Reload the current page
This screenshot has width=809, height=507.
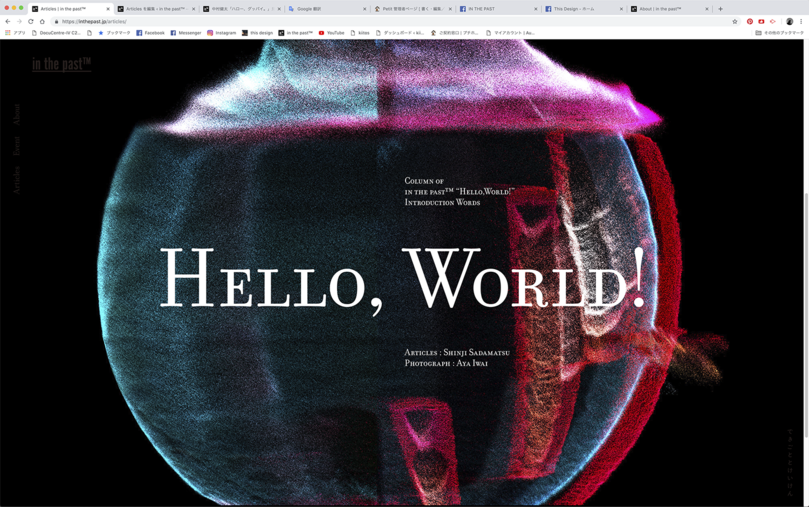(31, 21)
